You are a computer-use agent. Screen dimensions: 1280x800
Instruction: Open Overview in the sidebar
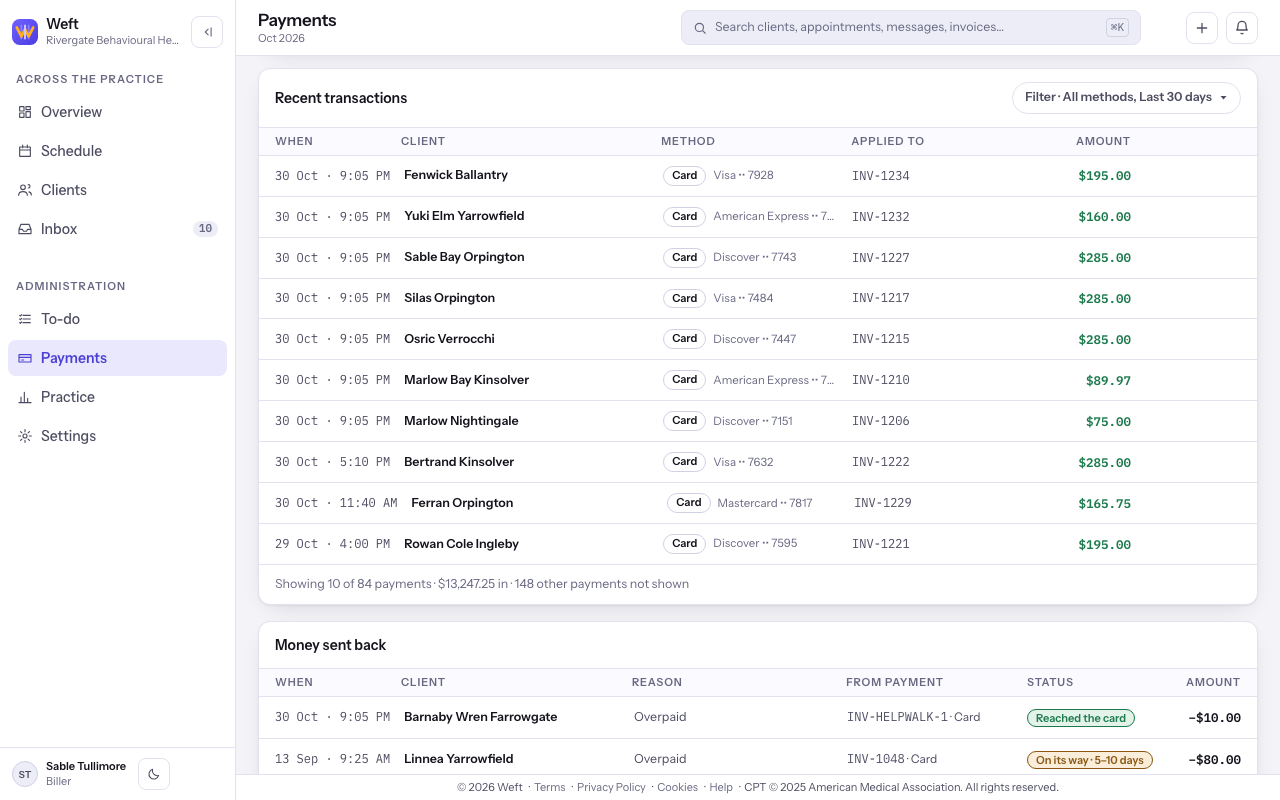(117, 112)
